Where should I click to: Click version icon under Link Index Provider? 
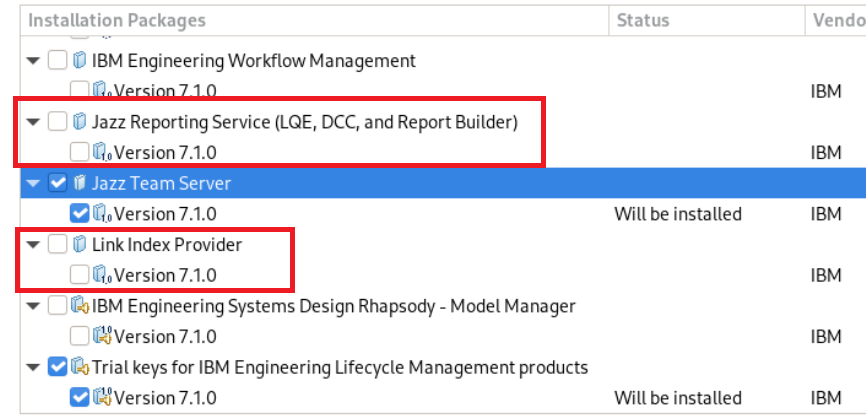pos(102,275)
